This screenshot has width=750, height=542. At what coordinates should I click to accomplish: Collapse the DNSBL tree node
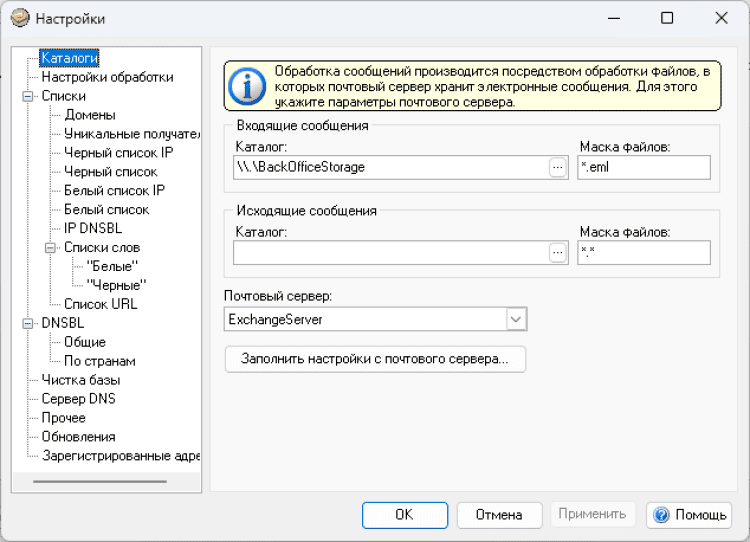27,323
